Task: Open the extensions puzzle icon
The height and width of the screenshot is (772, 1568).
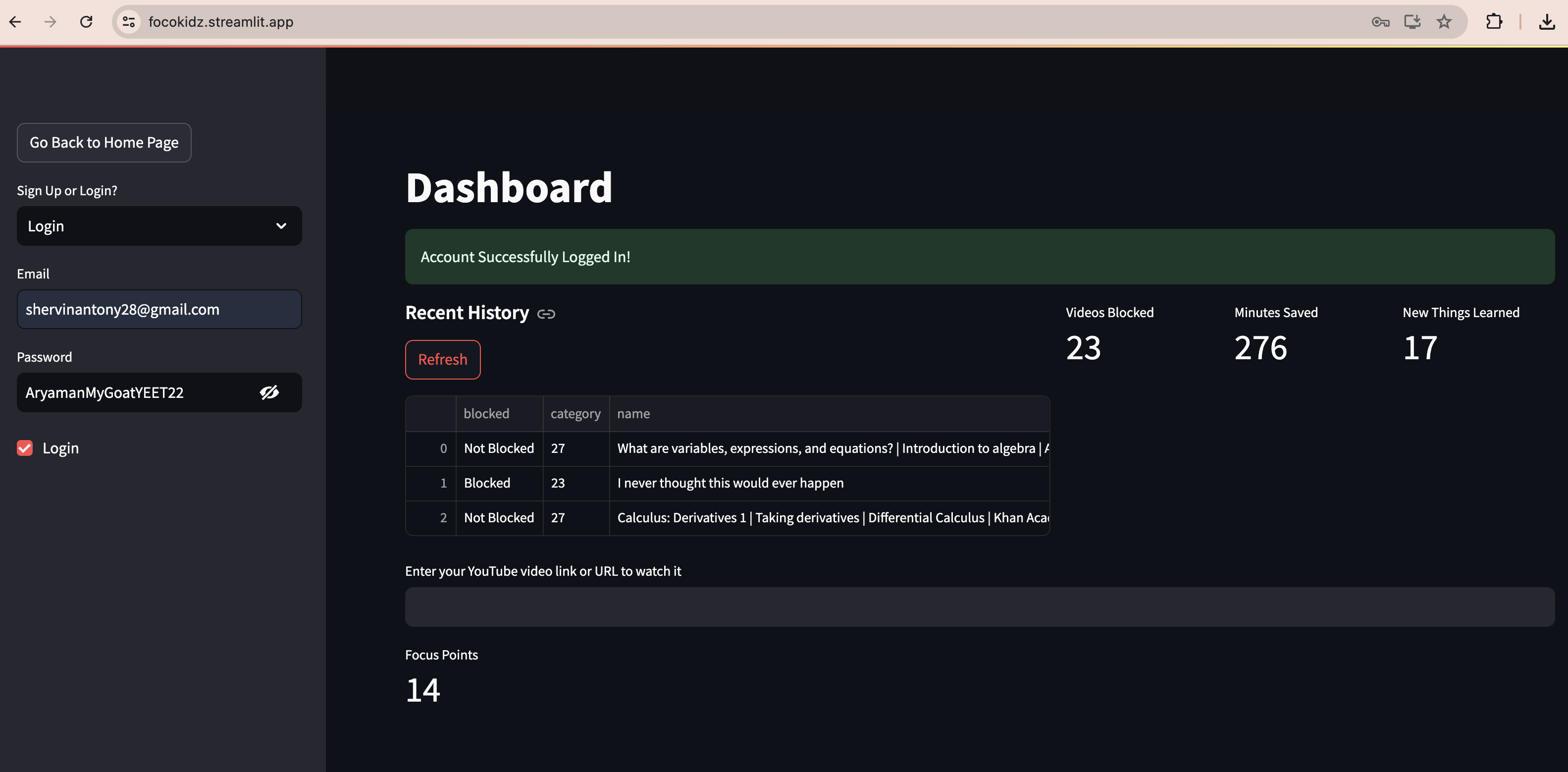Action: click(1494, 22)
